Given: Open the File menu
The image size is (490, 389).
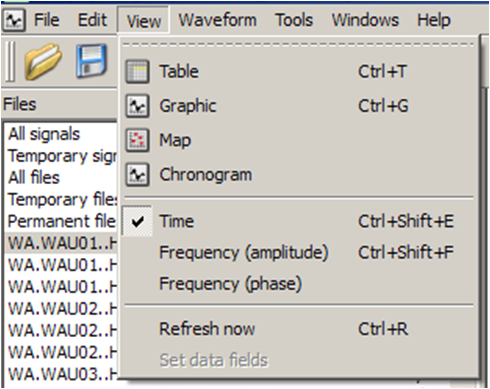Looking at the screenshot, I should (x=47, y=20).
